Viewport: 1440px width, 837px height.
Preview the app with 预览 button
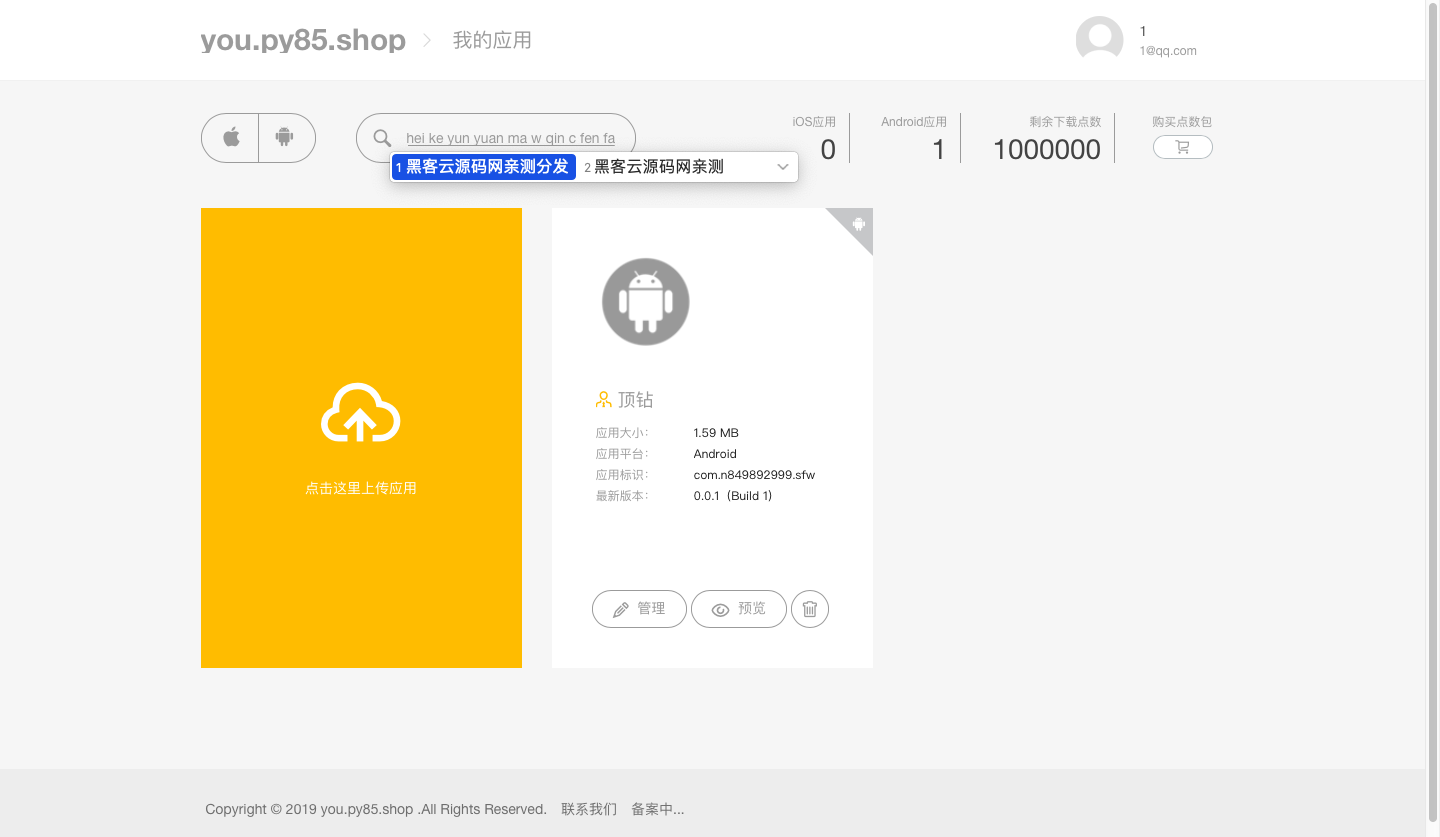pyautogui.click(x=738, y=609)
